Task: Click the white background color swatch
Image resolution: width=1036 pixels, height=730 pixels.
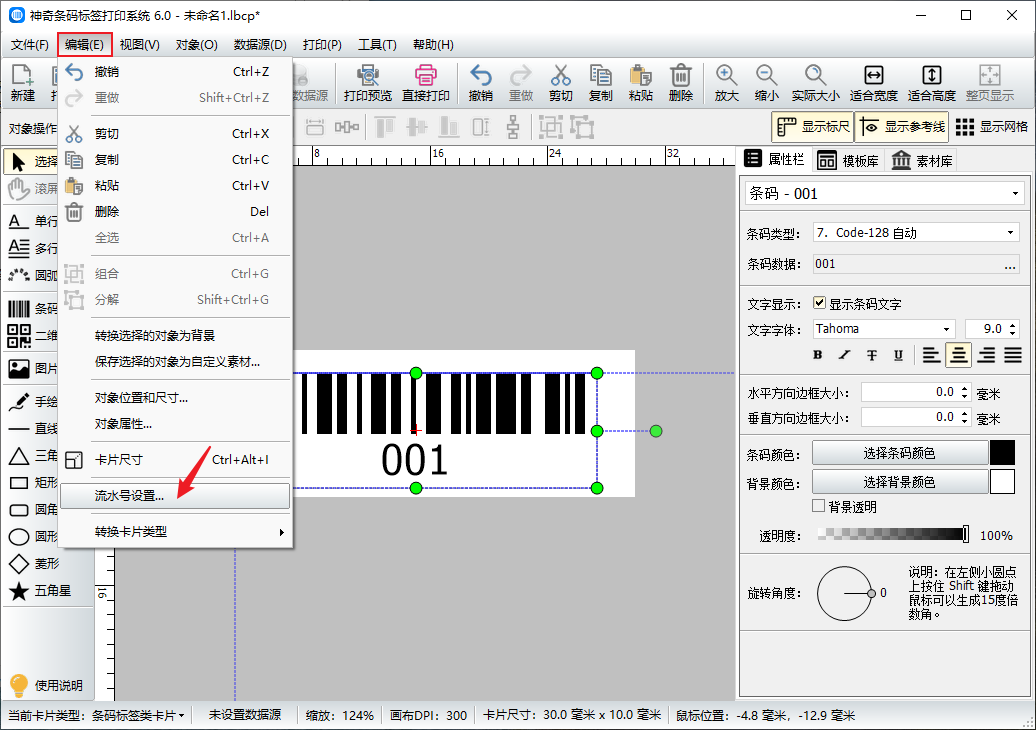Action: click(1002, 482)
